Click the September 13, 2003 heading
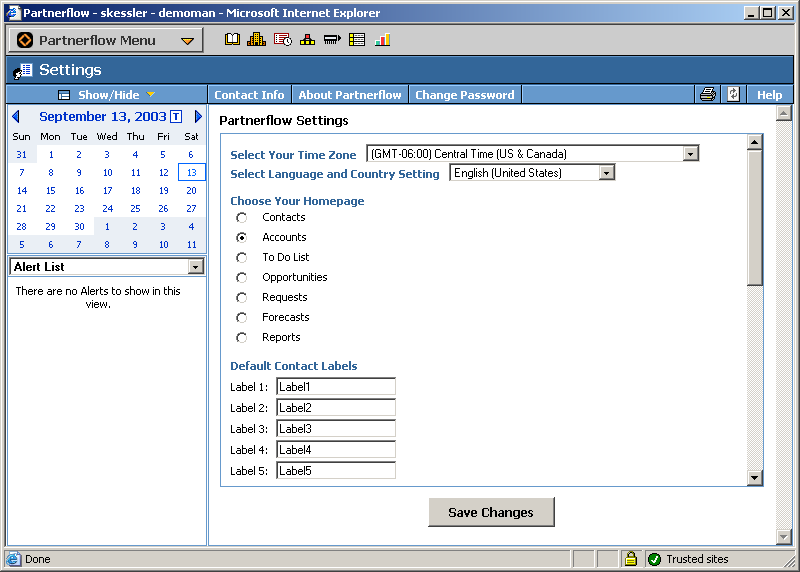 click(x=103, y=116)
